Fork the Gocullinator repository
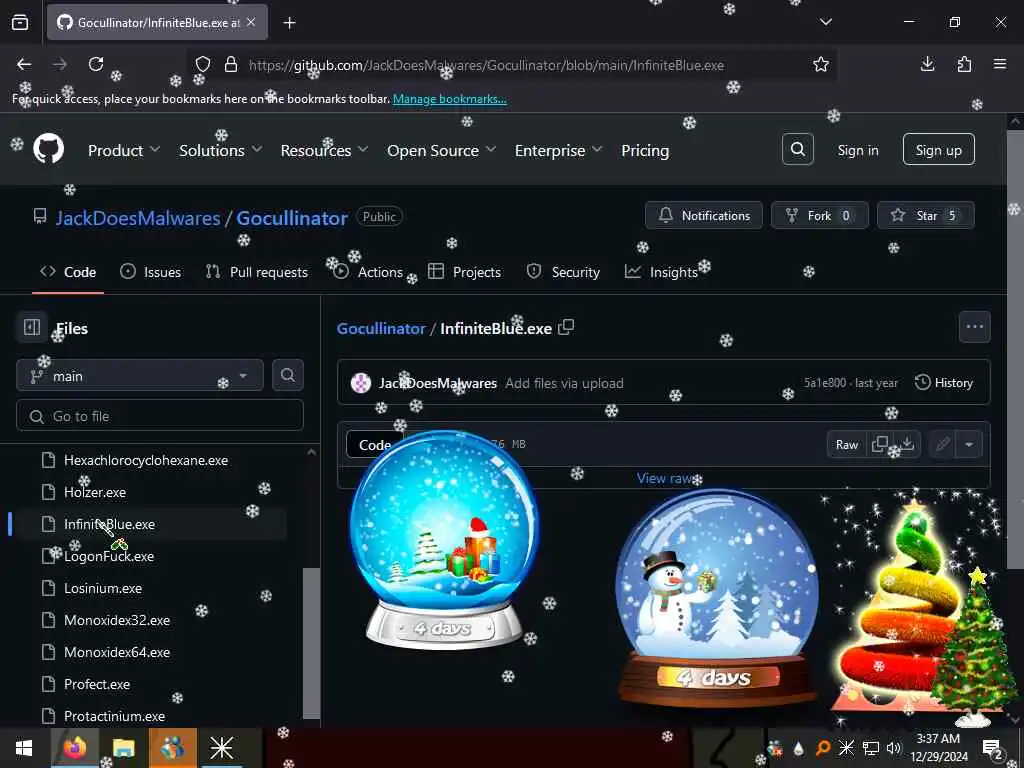This screenshot has width=1024, height=768. [820, 216]
